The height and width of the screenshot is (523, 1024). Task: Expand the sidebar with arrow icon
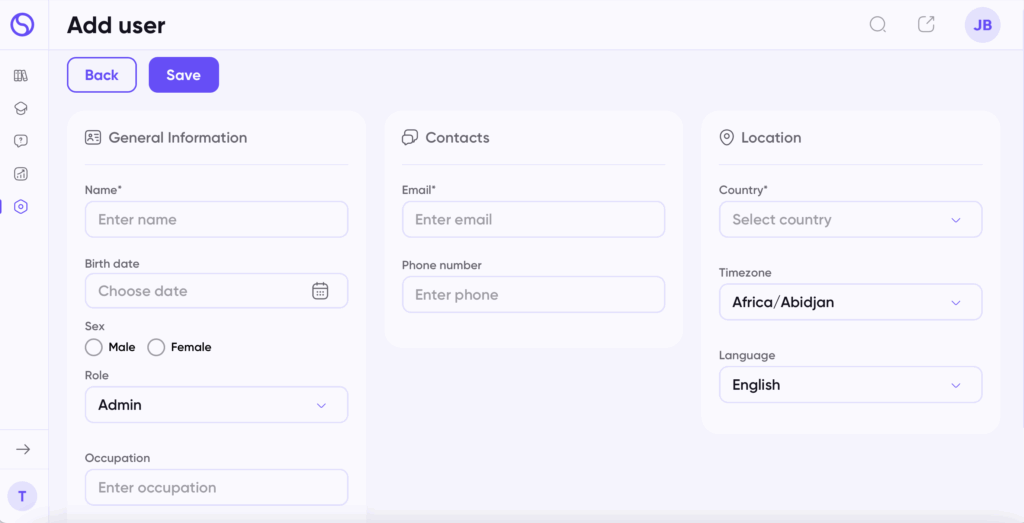(23, 449)
